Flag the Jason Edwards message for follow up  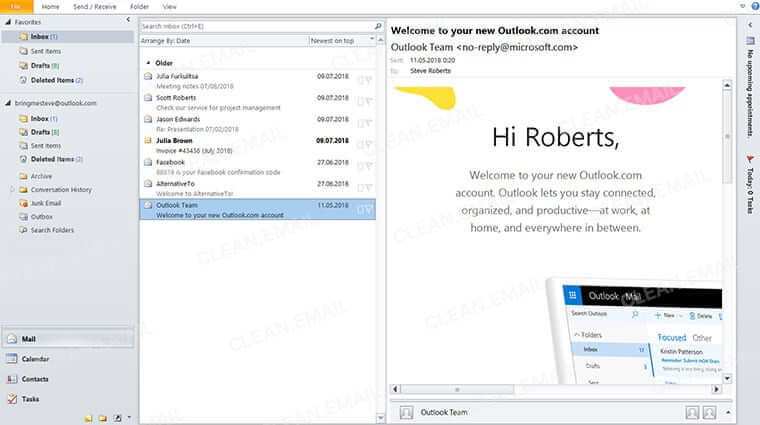pyautogui.click(x=369, y=123)
